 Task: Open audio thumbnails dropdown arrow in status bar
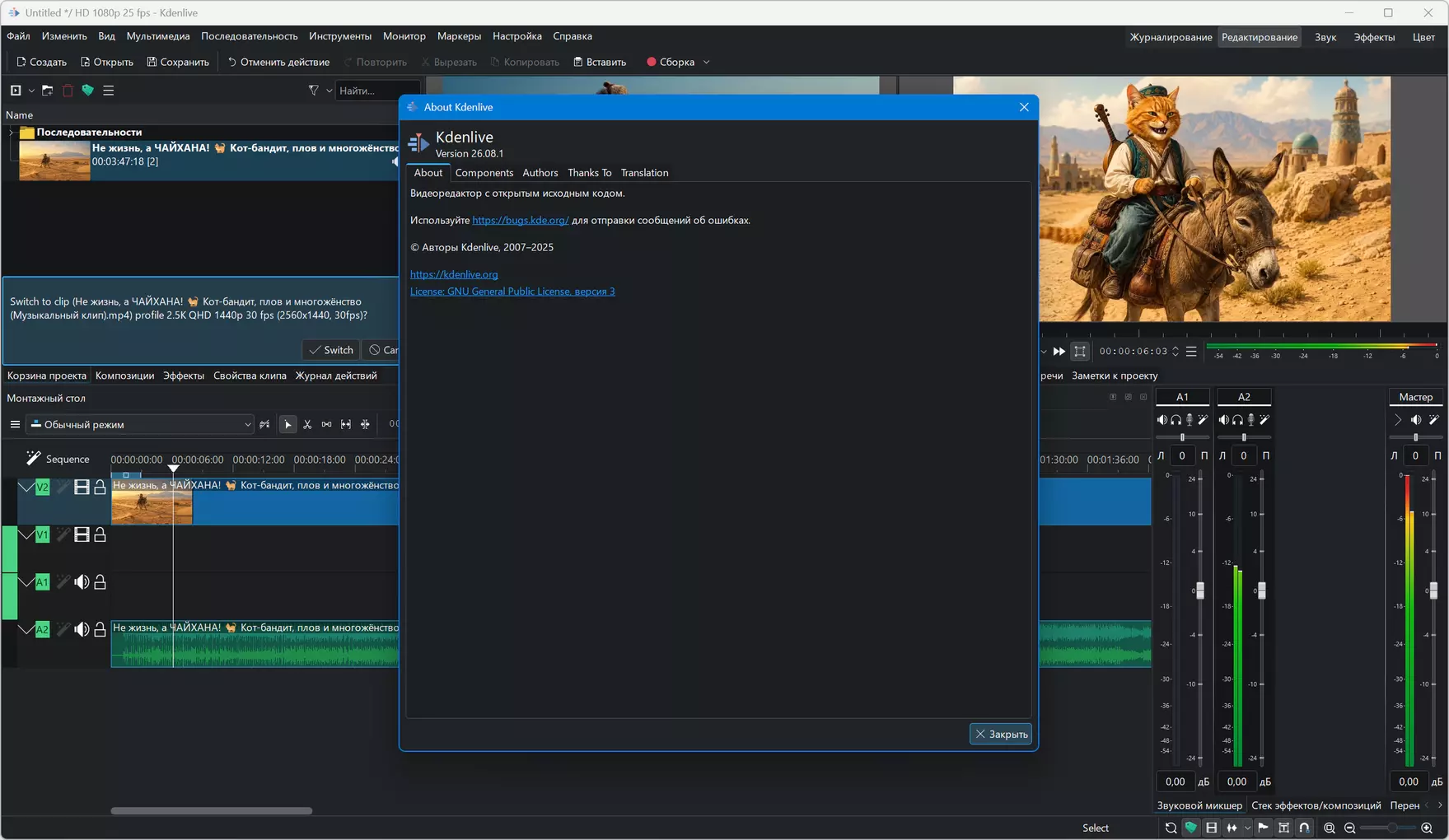[x=1247, y=828]
